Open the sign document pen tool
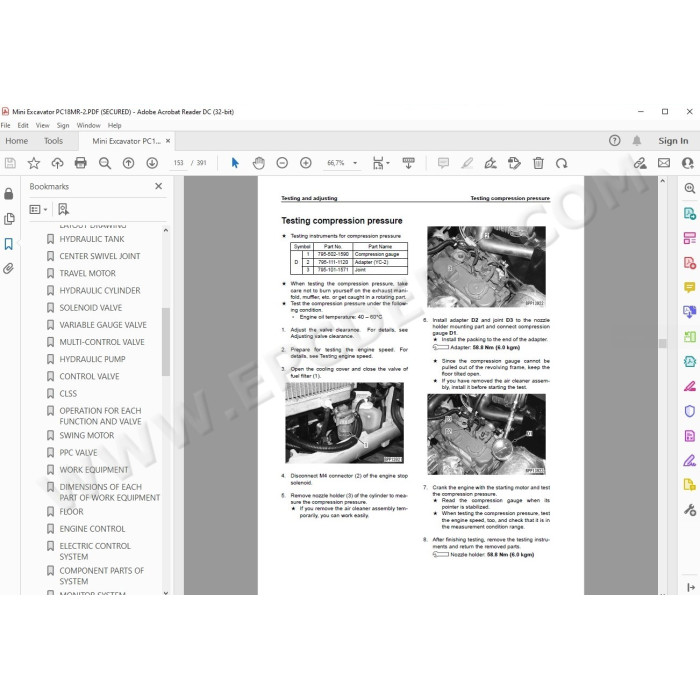The height and width of the screenshot is (700, 700). pos(491,163)
